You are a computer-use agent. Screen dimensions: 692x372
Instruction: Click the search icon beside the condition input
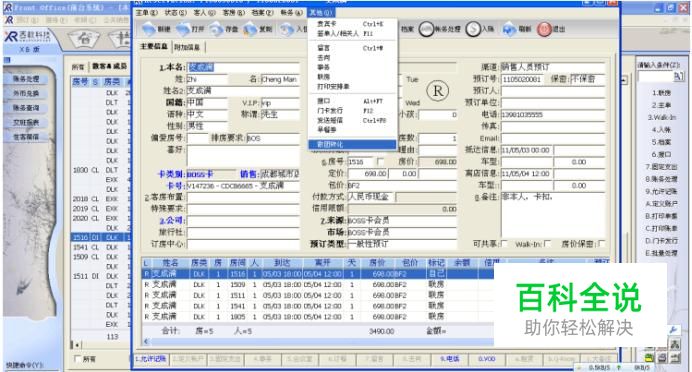tap(678, 76)
